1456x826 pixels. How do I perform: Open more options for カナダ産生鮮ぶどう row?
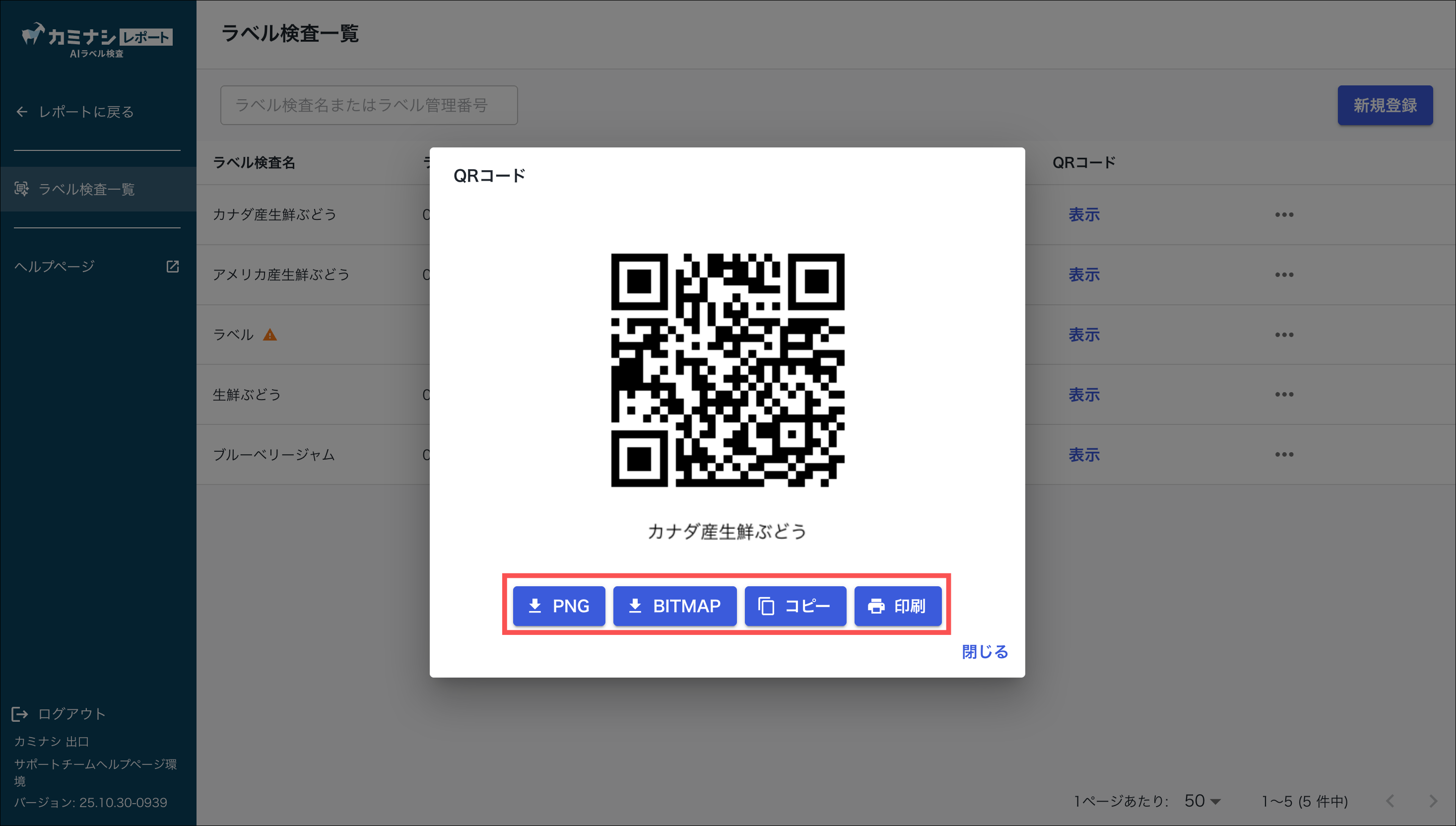[1284, 214]
